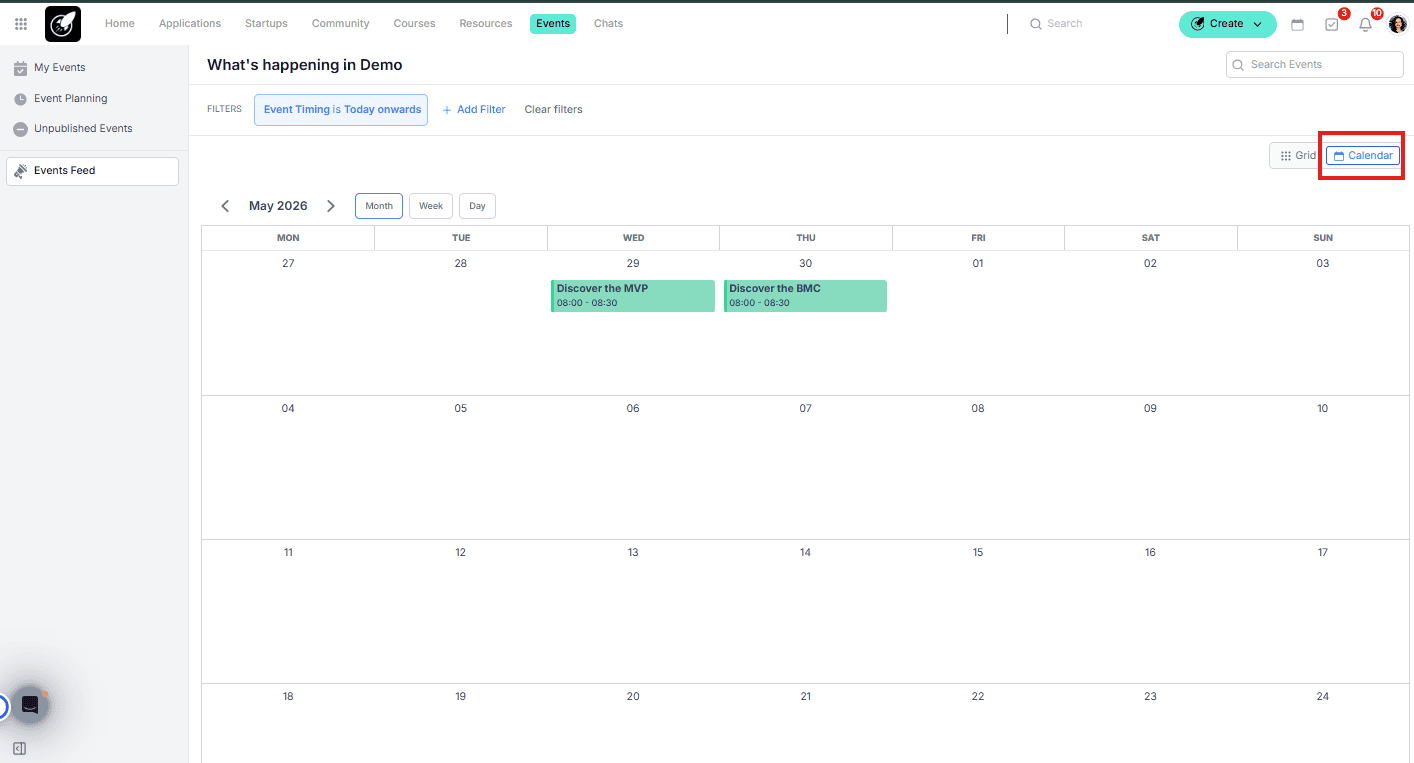
Task: Click the rocket logo icon
Action: 63,24
